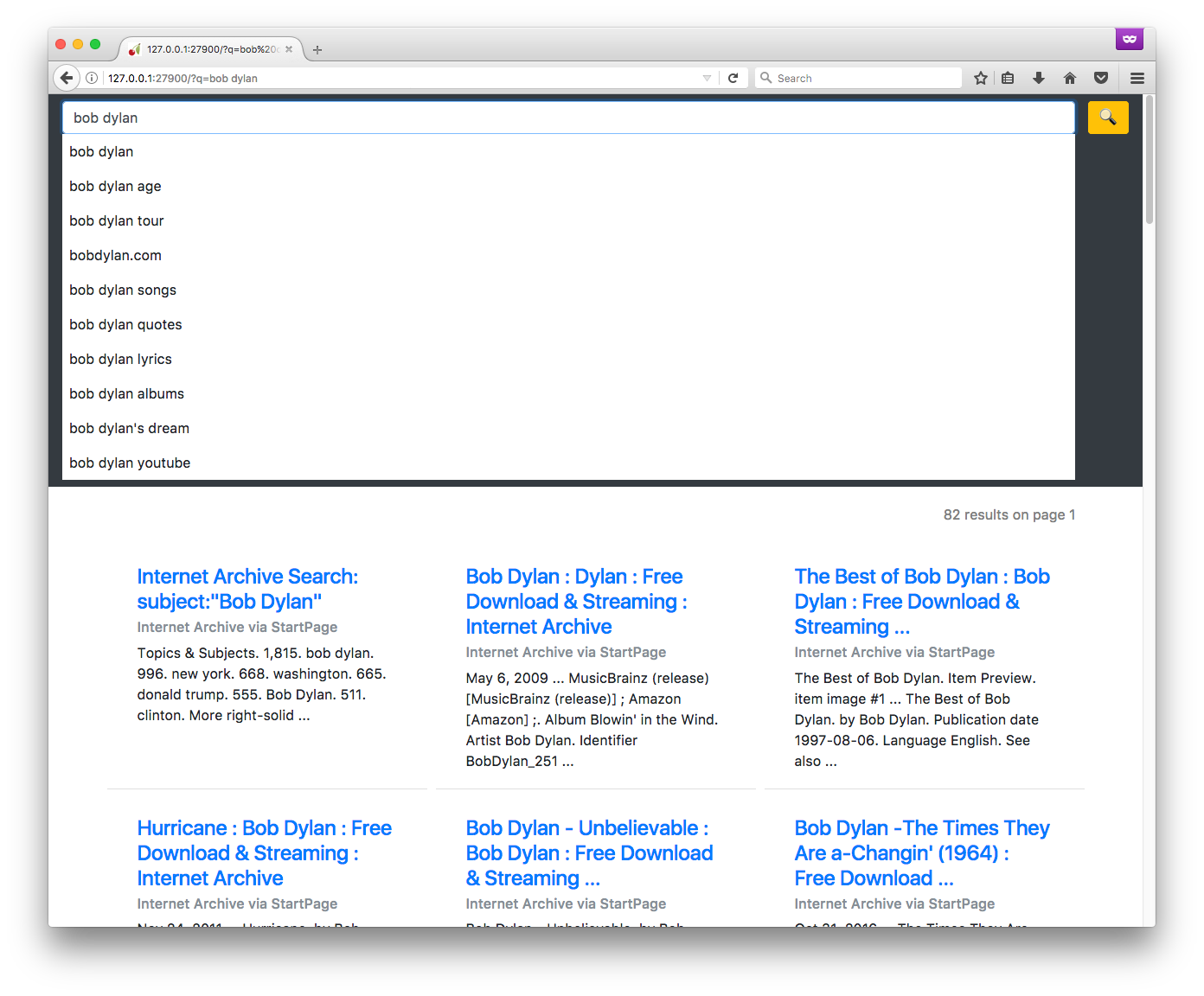Open the downloads arrow icon
The height and width of the screenshot is (996, 1204).
pos(1039,78)
